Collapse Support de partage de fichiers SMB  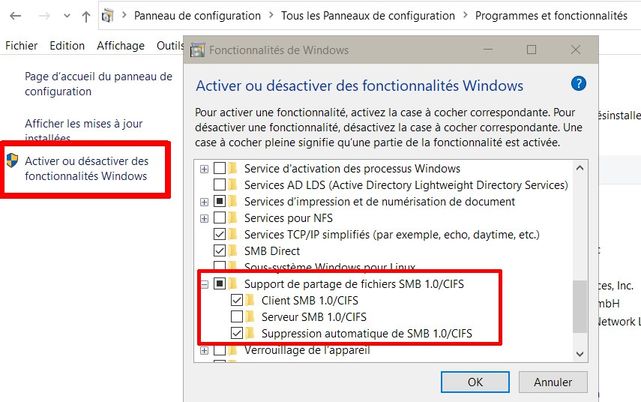pos(204,284)
